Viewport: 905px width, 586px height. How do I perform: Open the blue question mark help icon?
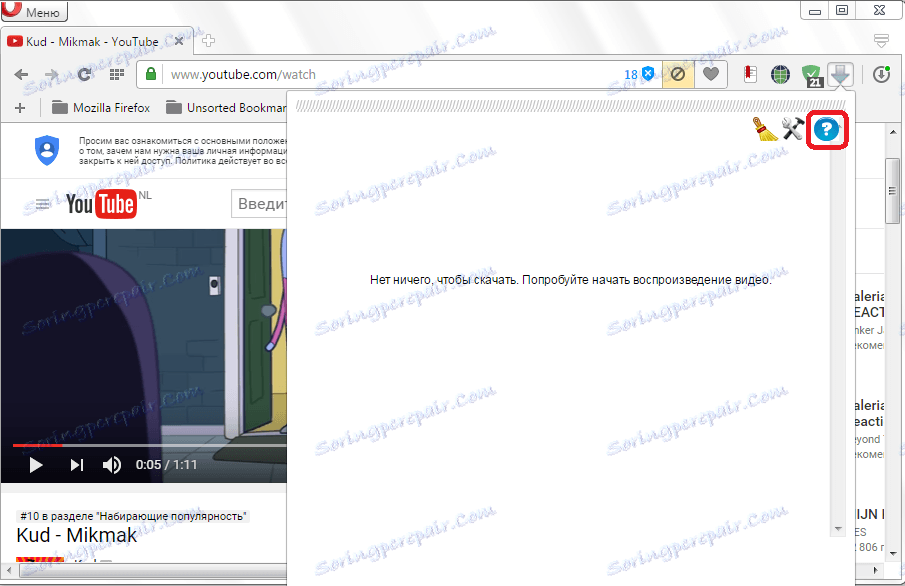click(x=827, y=129)
